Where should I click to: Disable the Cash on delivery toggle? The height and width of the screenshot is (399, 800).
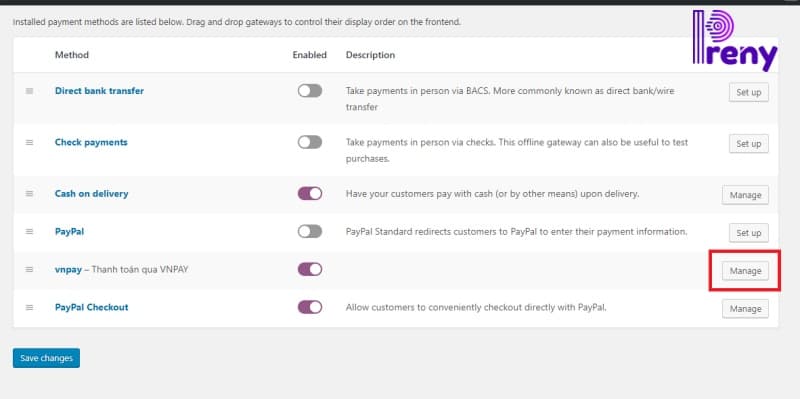pos(310,194)
